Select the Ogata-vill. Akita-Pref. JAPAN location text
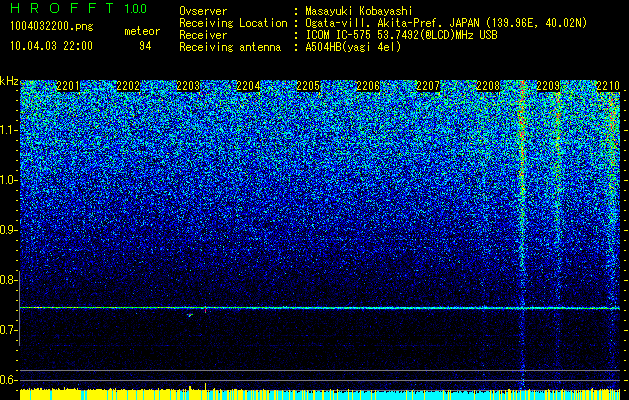Viewport: 629px width, 400px height. (446, 23)
